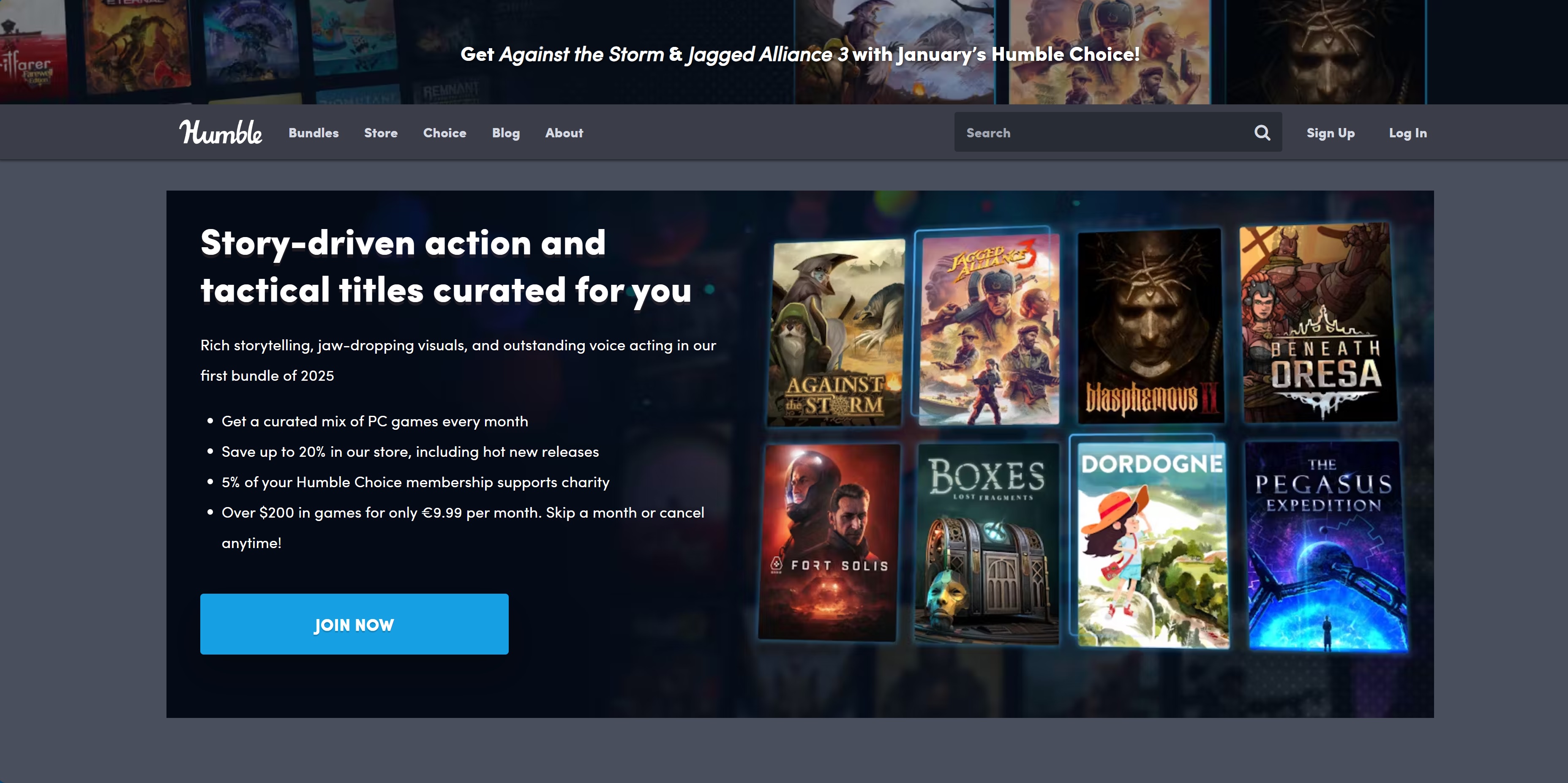Image resolution: width=1568 pixels, height=783 pixels.
Task: Open the Store menu item
Action: [380, 133]
